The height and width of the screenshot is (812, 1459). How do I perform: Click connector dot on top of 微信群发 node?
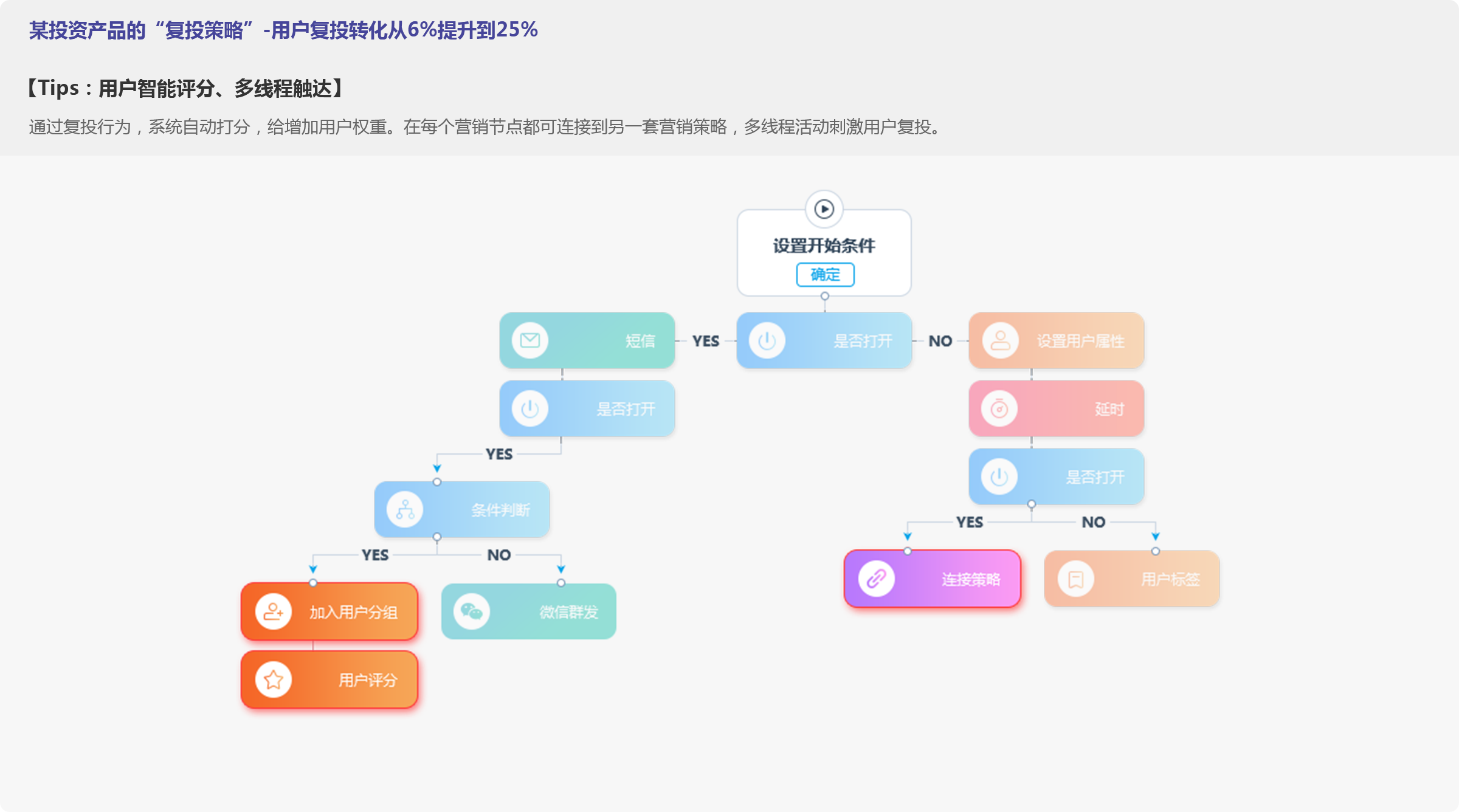pos(560,583)
